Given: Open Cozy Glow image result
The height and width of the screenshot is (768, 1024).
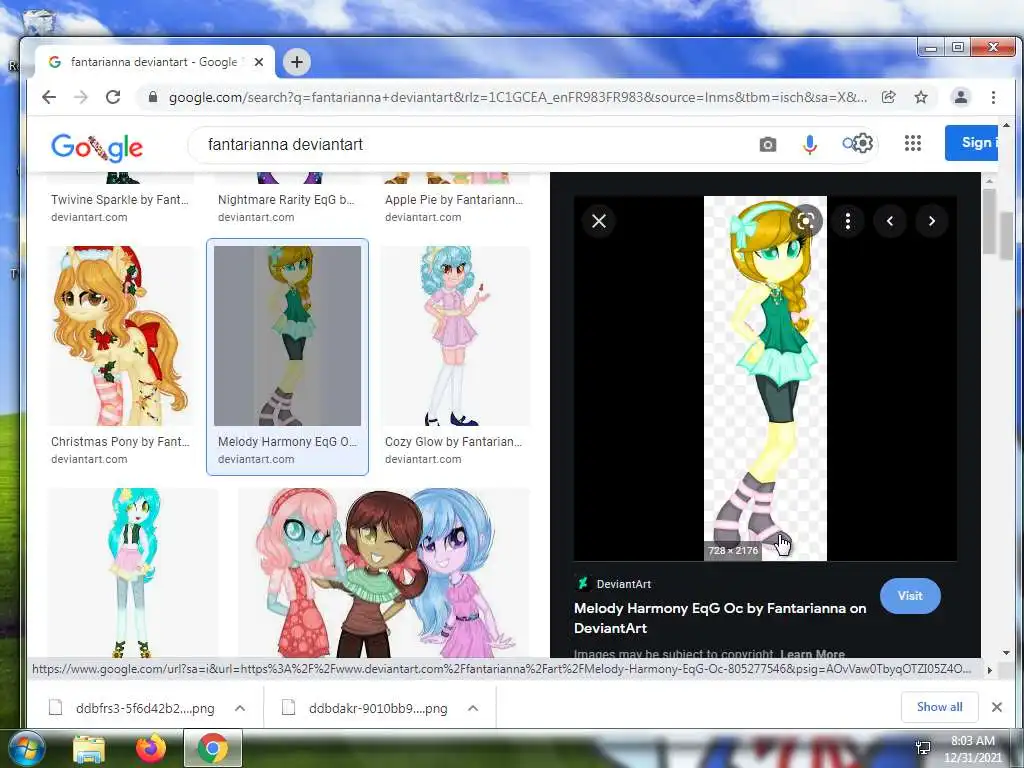Looking at the screenshot, I should point(455,336).
